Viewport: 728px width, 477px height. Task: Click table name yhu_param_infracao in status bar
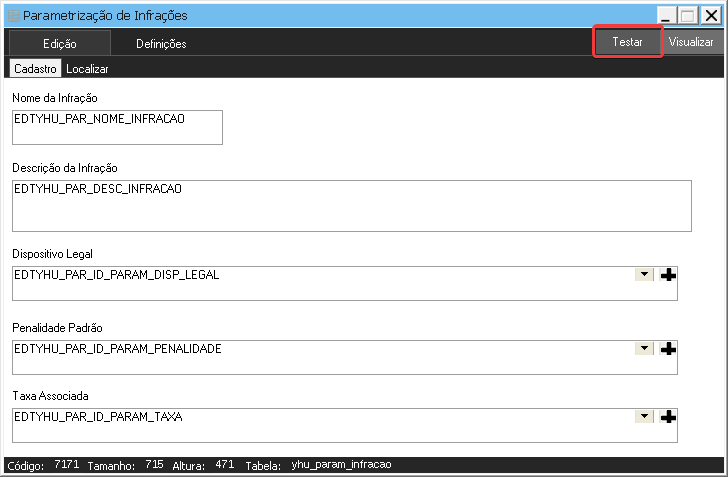(x=341, y=465)
